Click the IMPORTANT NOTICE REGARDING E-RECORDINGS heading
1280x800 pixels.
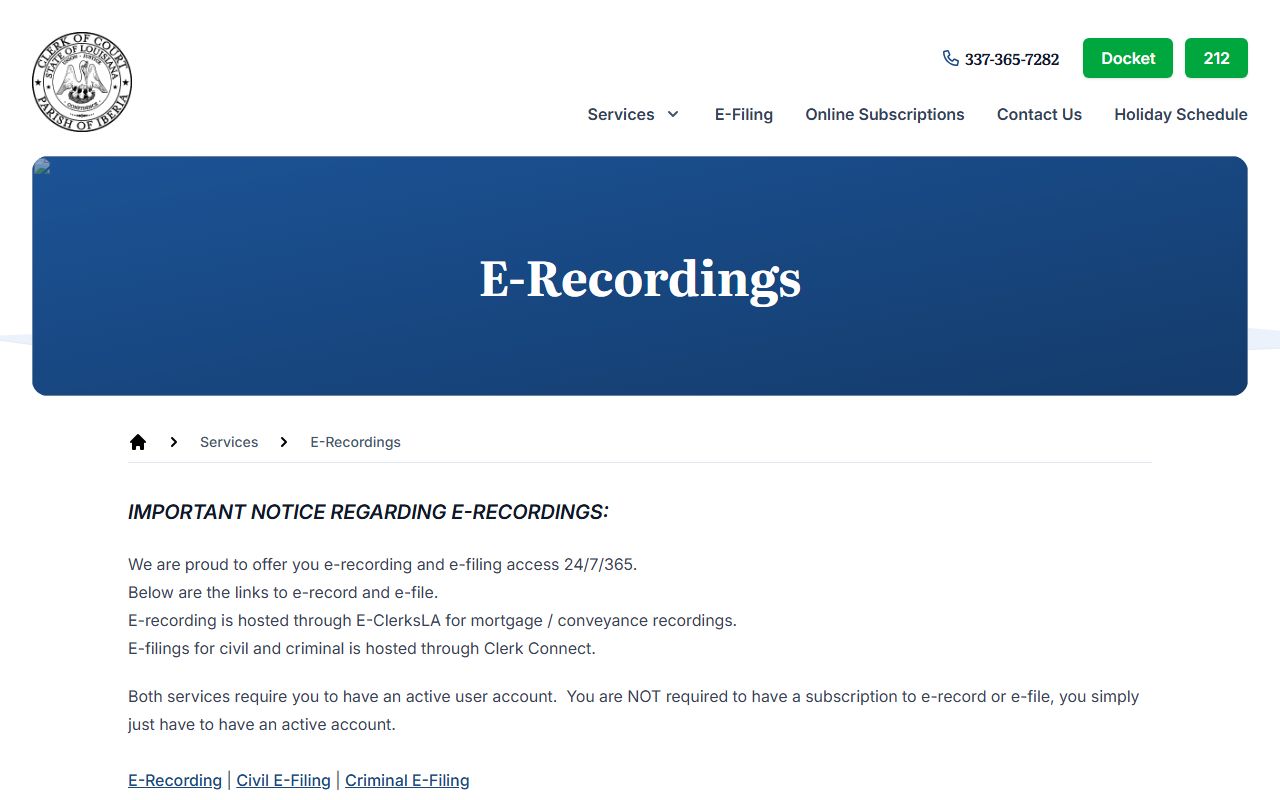[368, 512]
